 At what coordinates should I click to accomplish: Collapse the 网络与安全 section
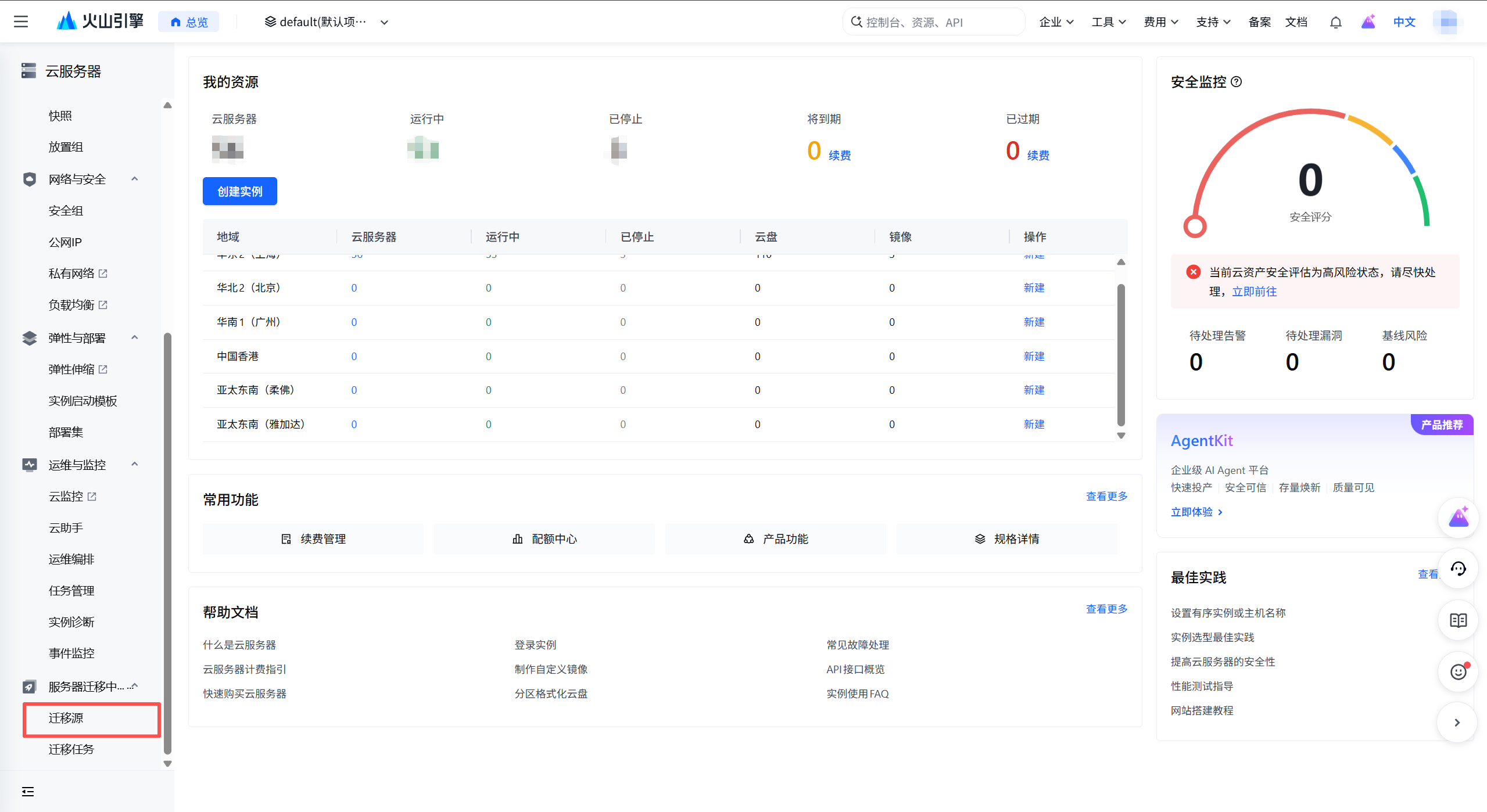[x=135, y=179]
